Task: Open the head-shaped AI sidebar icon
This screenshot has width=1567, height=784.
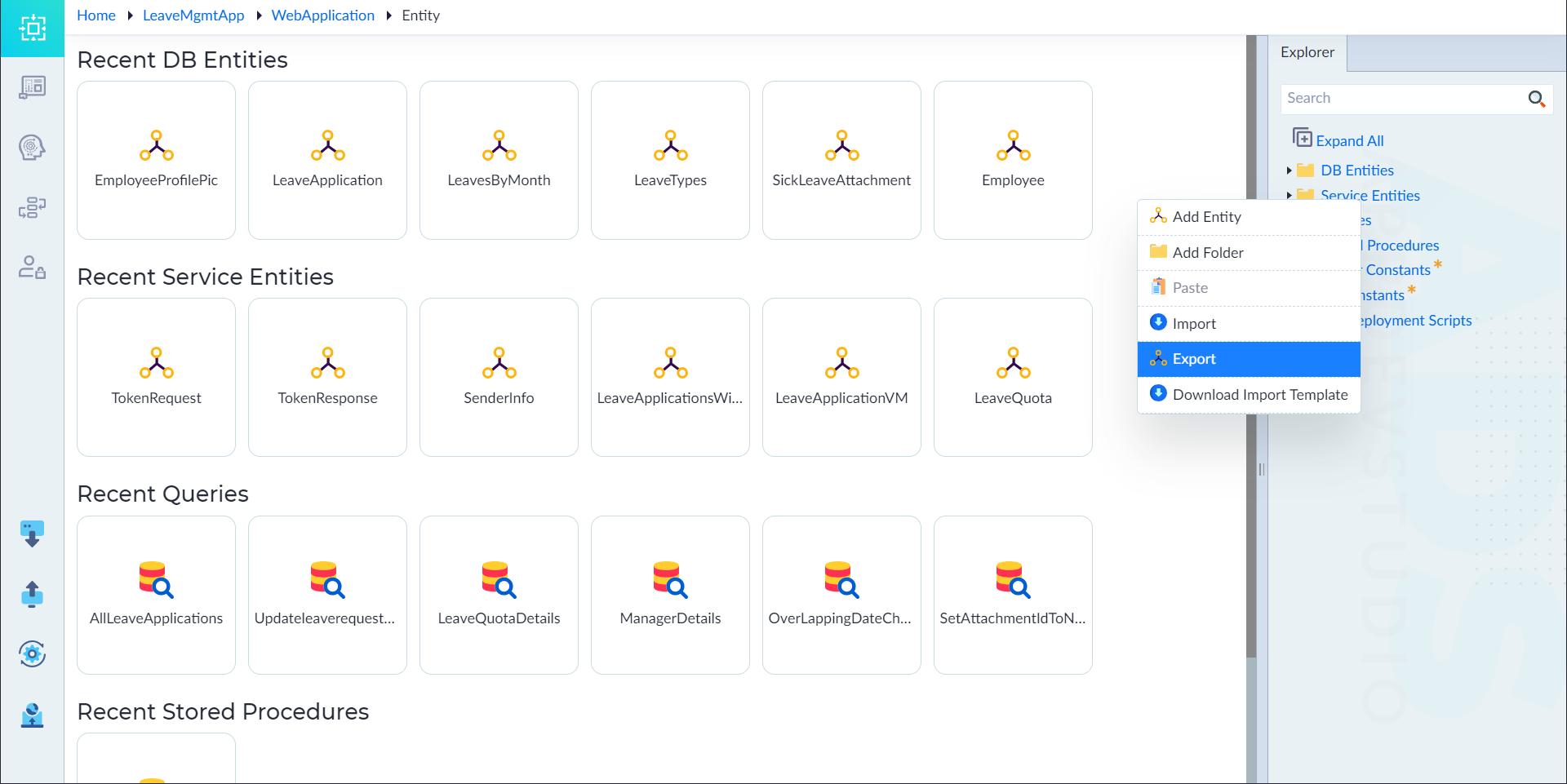Action: coord(32,148)
